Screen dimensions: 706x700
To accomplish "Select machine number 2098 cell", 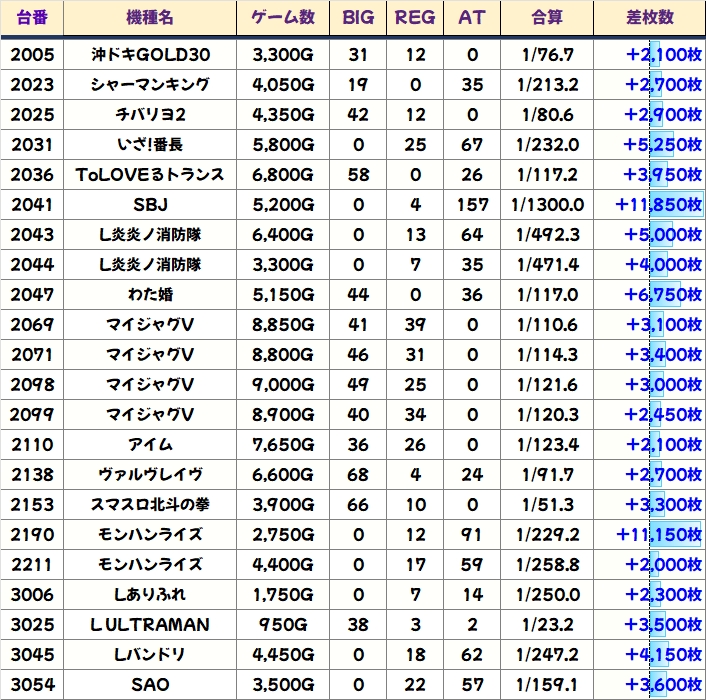I will coord(32,385).
